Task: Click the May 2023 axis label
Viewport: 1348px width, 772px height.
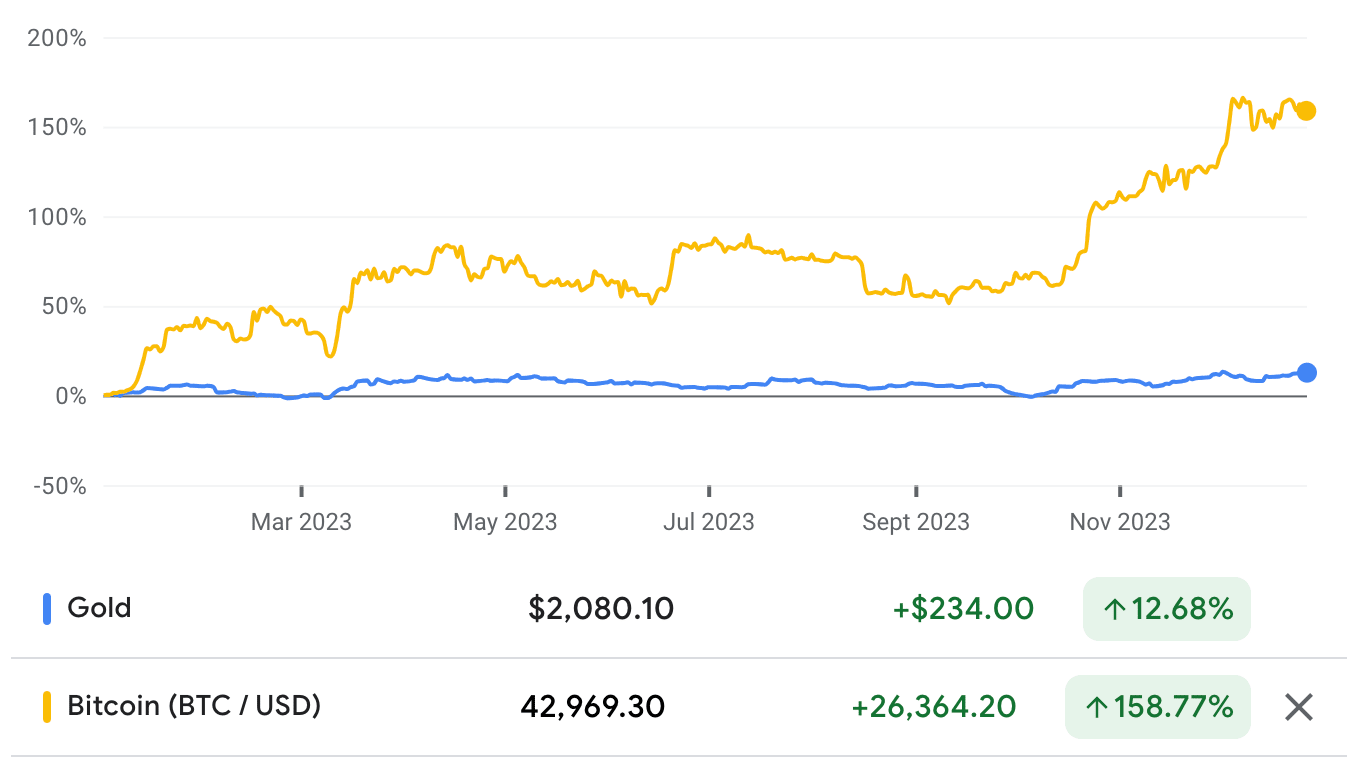Action: click(x=505, y=522)
